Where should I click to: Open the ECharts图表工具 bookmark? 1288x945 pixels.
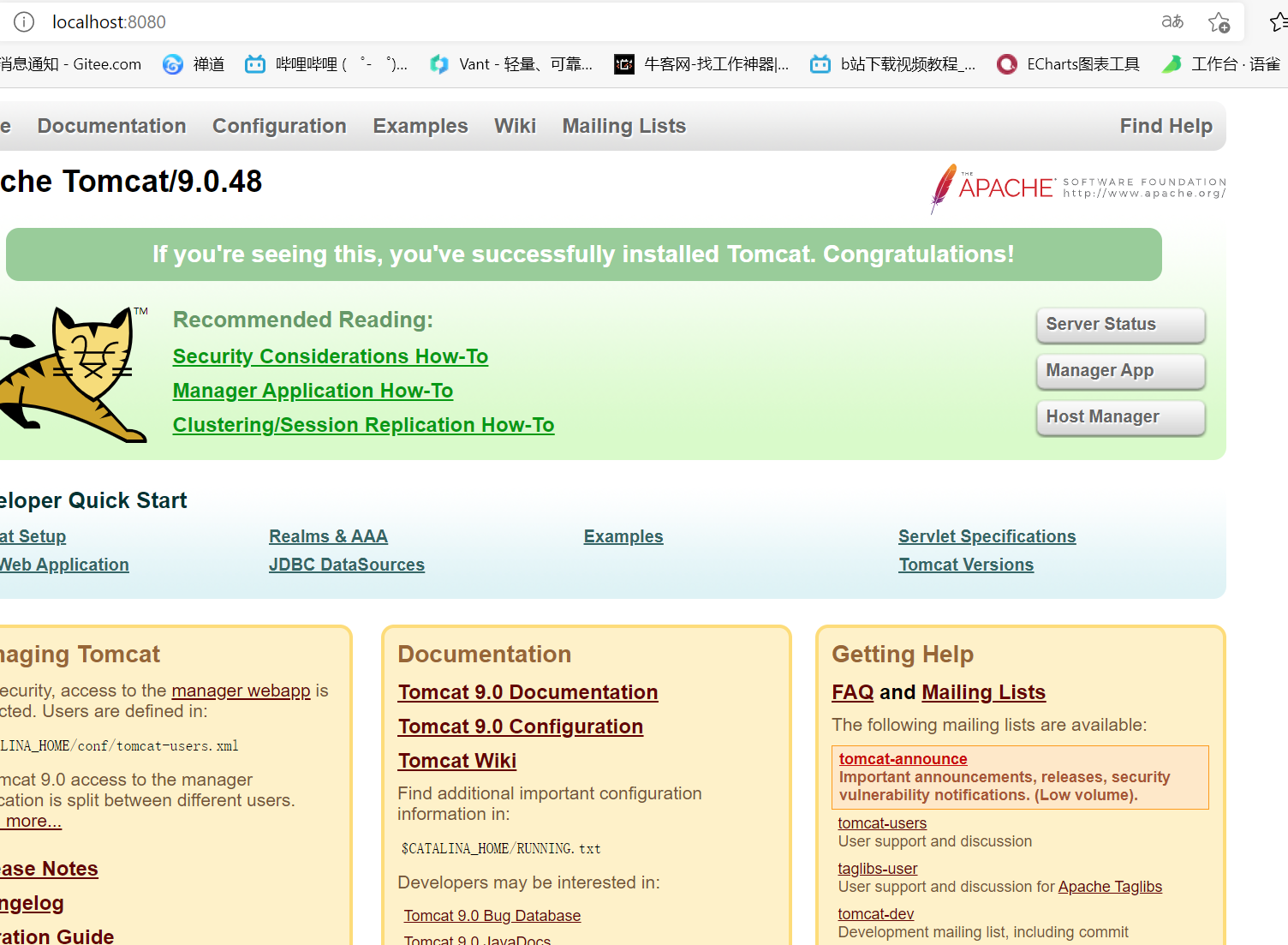point(1069,64)
